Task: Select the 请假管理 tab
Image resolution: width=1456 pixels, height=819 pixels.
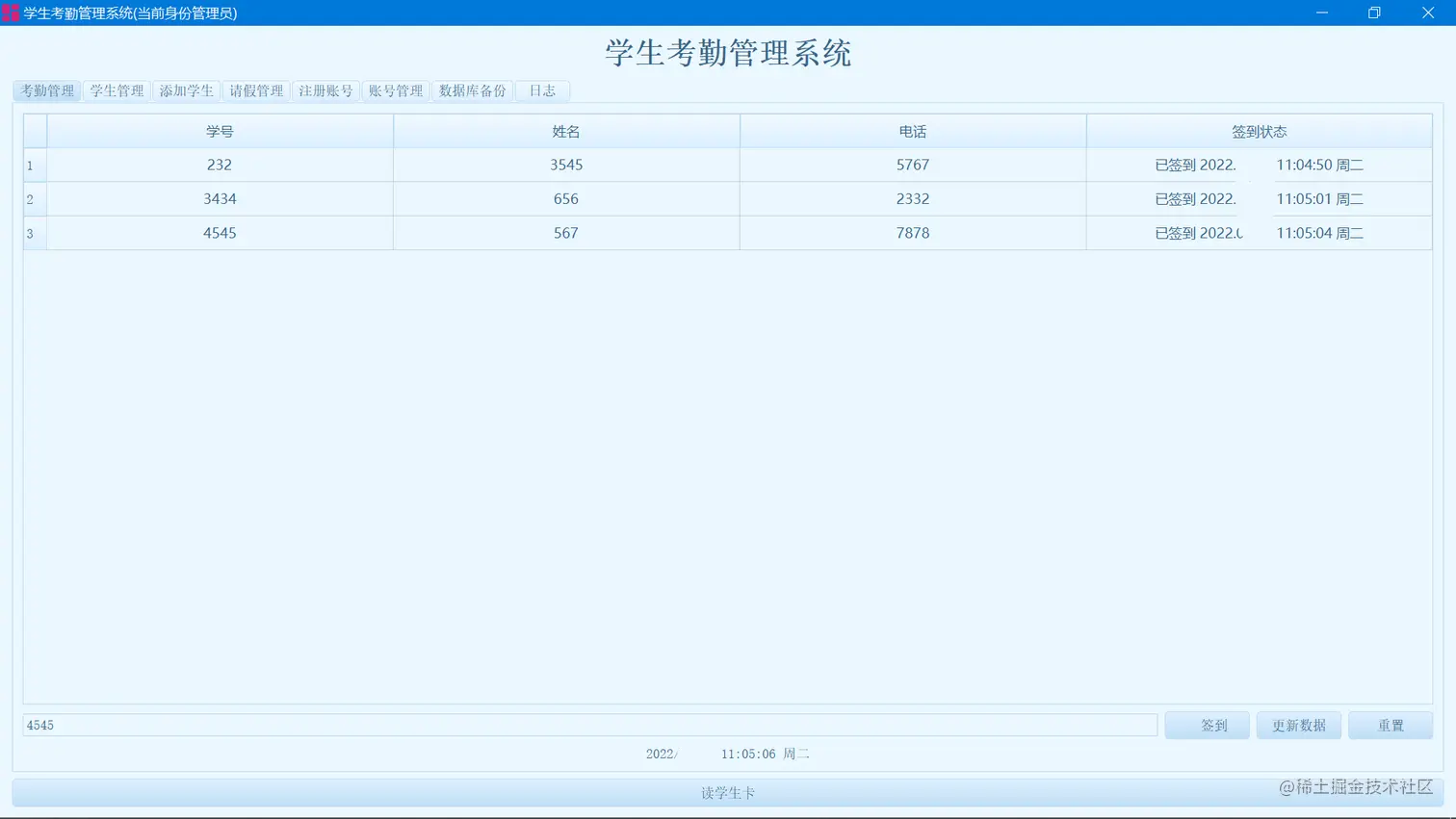Action: pyautogui.click(x=256, y=90)
